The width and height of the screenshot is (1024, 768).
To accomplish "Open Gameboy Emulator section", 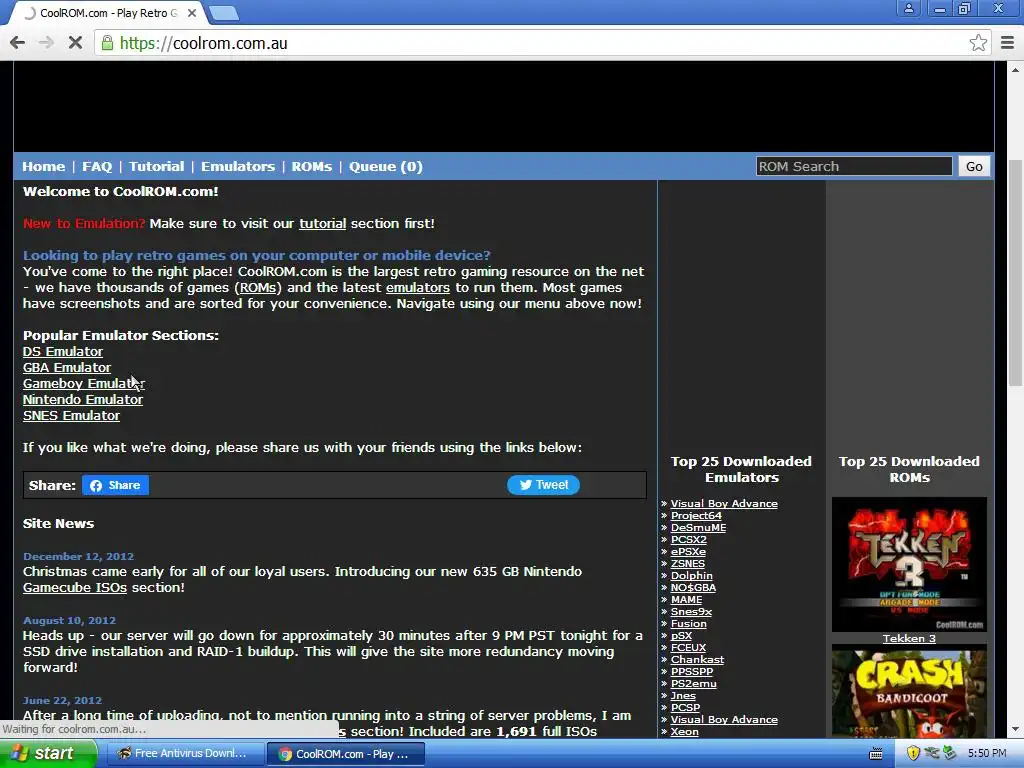I will pos(83,383).
